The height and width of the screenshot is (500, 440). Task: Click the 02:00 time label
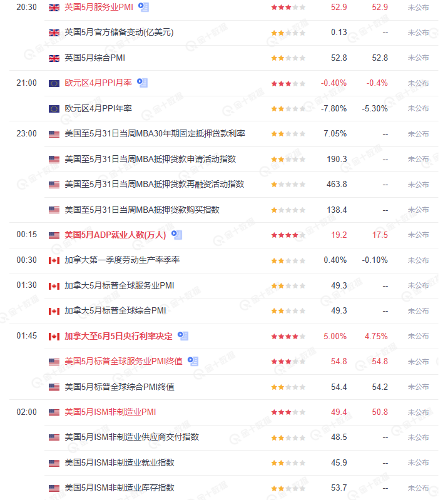[27, 412]
